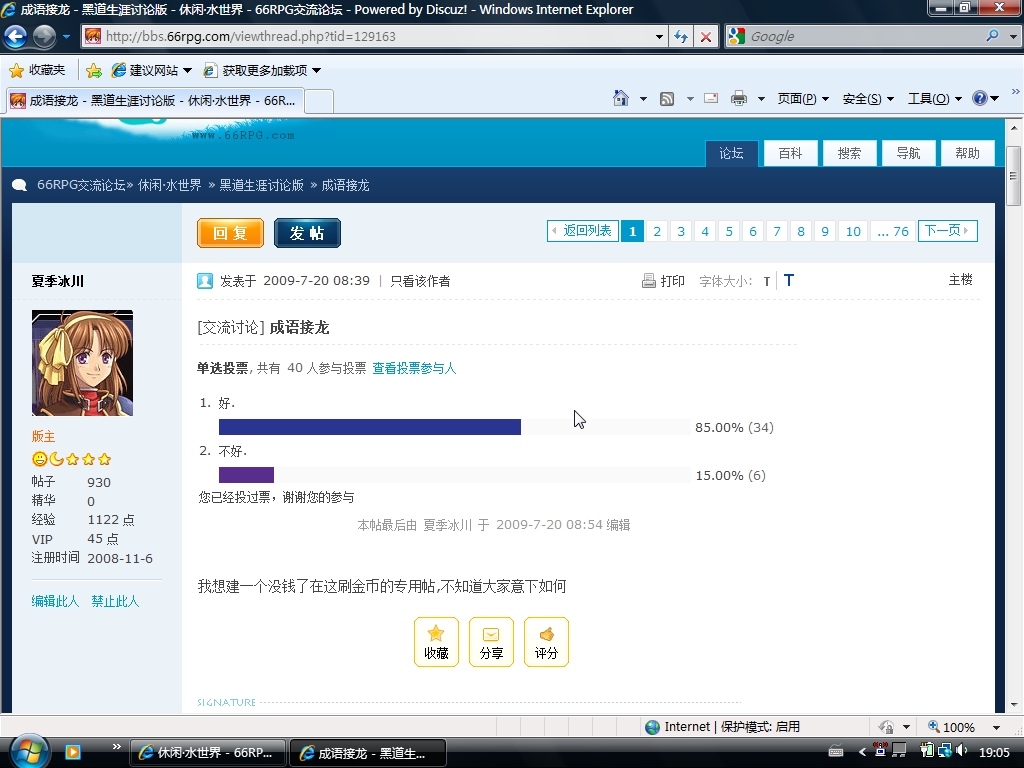Click the browser Forward arrow button
Viewport: 1024px width, 768px height.
44,37
